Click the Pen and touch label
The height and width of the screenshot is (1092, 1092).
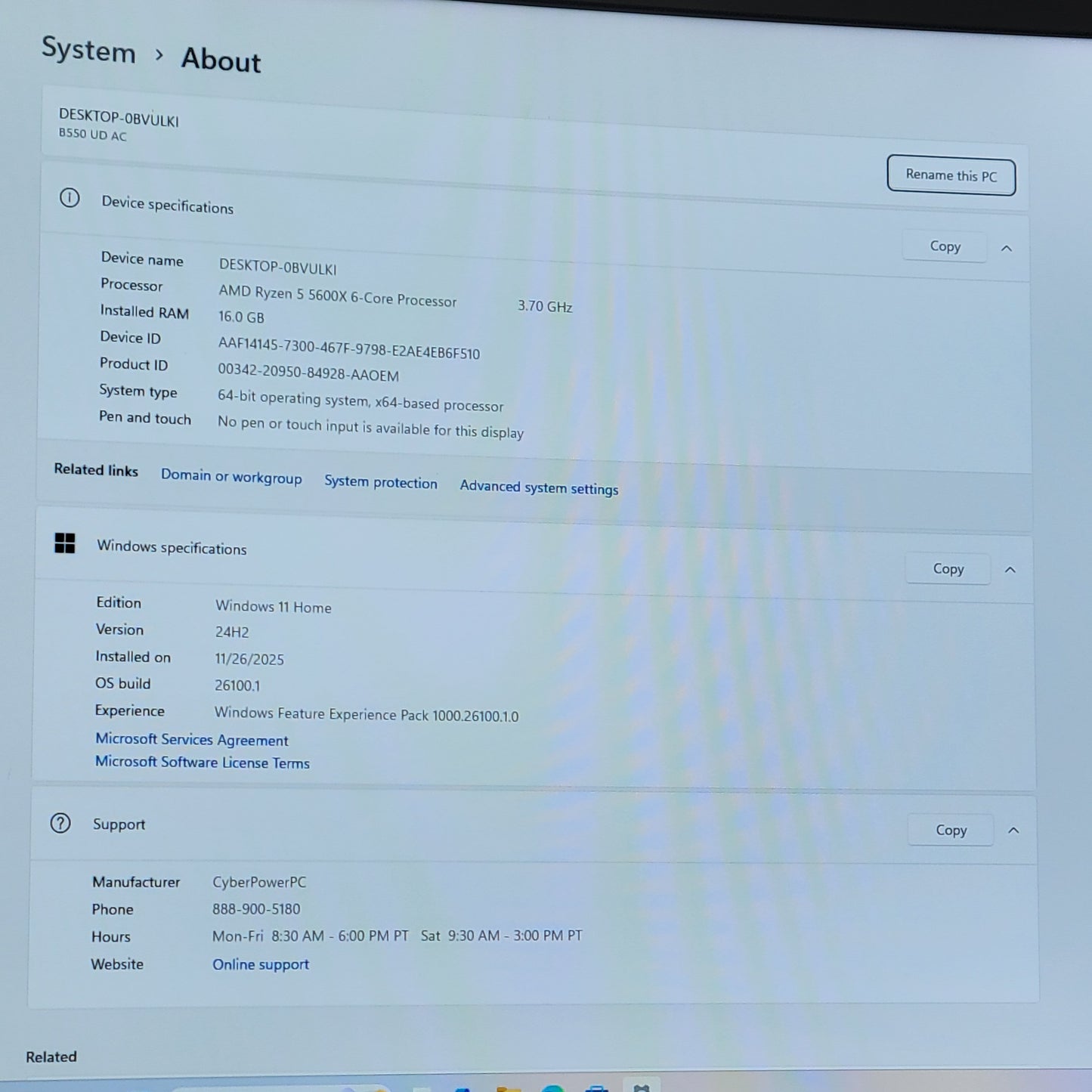[x=145, y=418]
